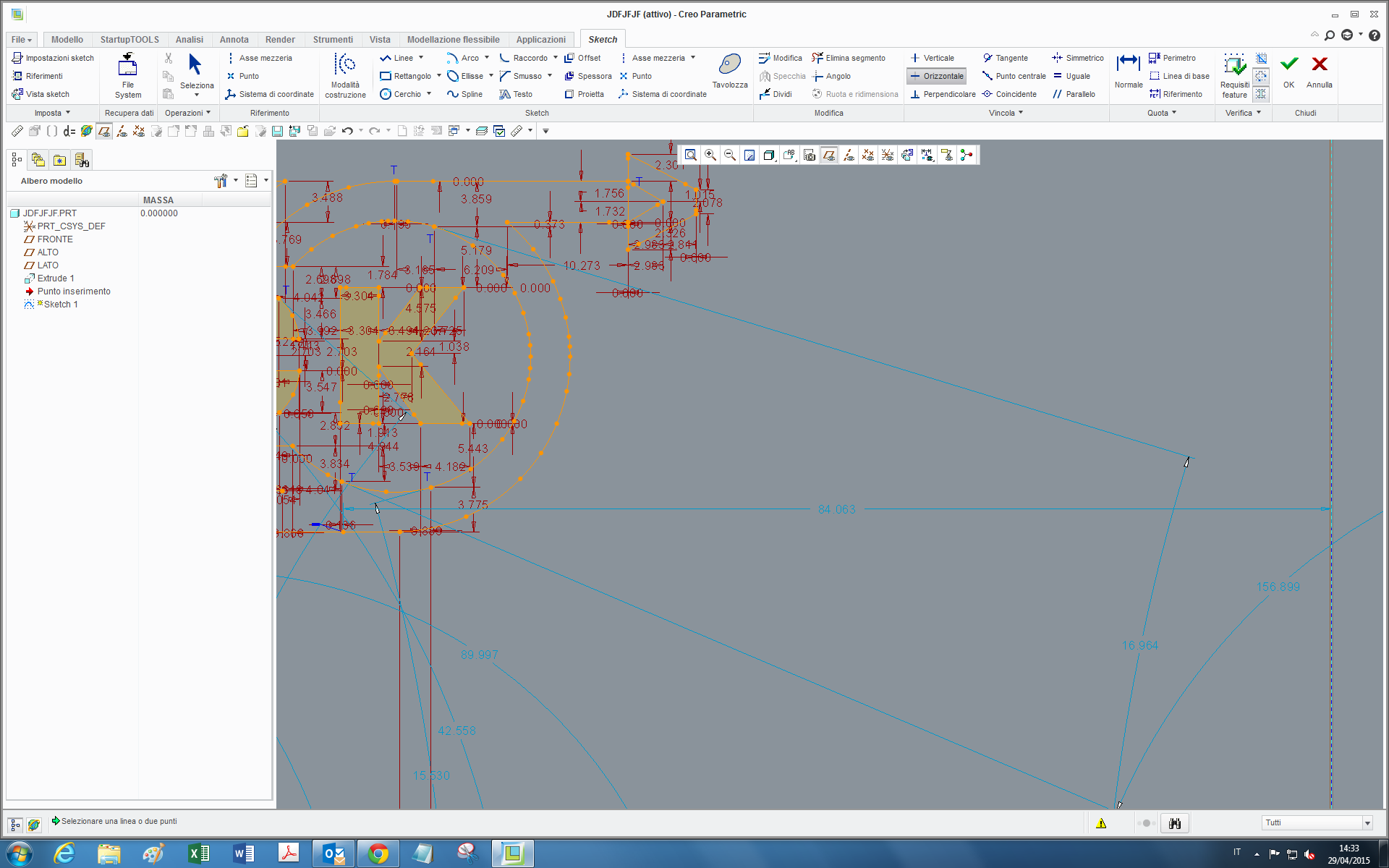The width and height of the screenshot is (1389, 868).
Task: Select the Spessora thicken tool
Action: pyautogui.click(x=587, y=76)
